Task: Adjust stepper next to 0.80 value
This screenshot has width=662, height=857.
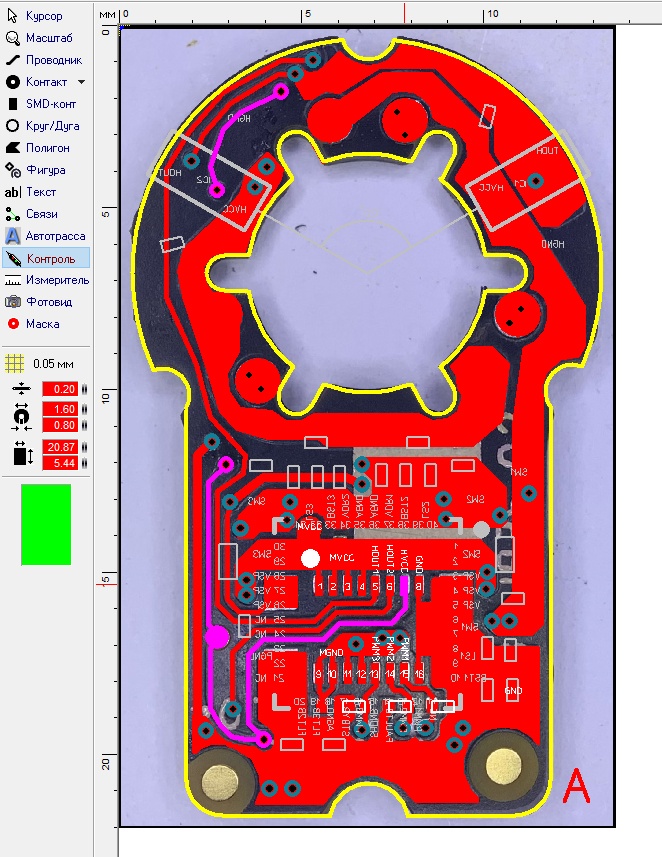Action: click(x=84, y=425)
